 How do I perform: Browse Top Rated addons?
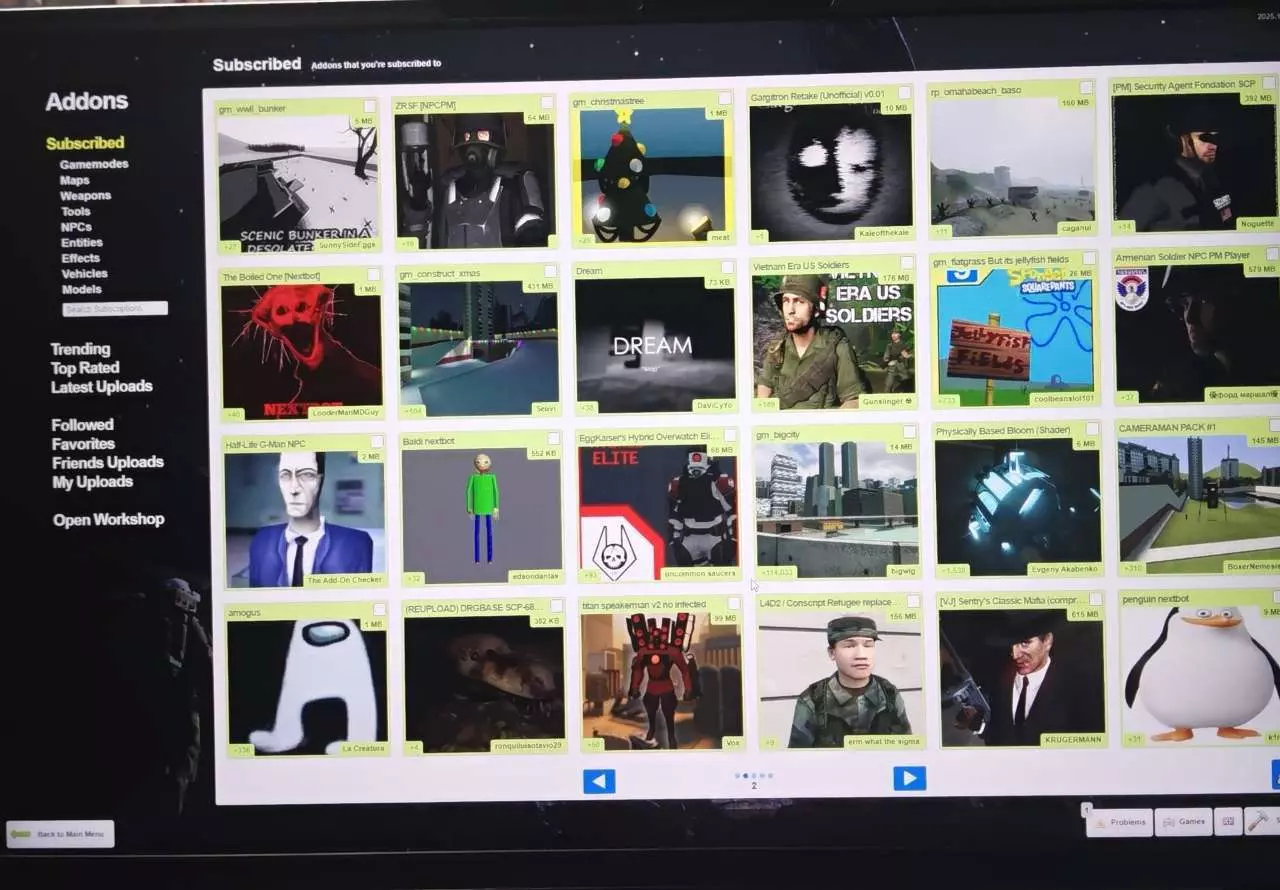(x=85, y=368)
